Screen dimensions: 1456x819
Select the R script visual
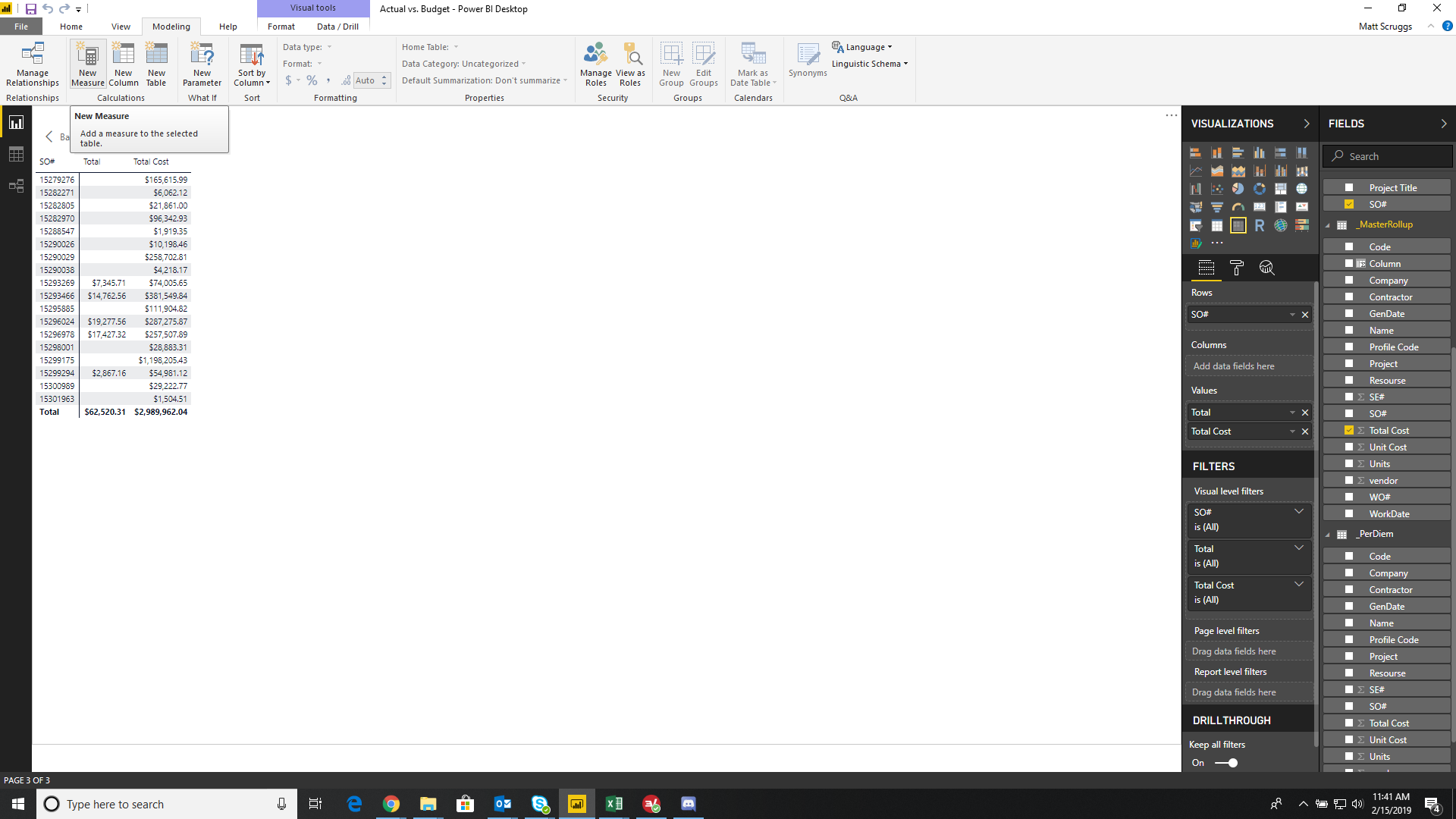coord(1260,225)
